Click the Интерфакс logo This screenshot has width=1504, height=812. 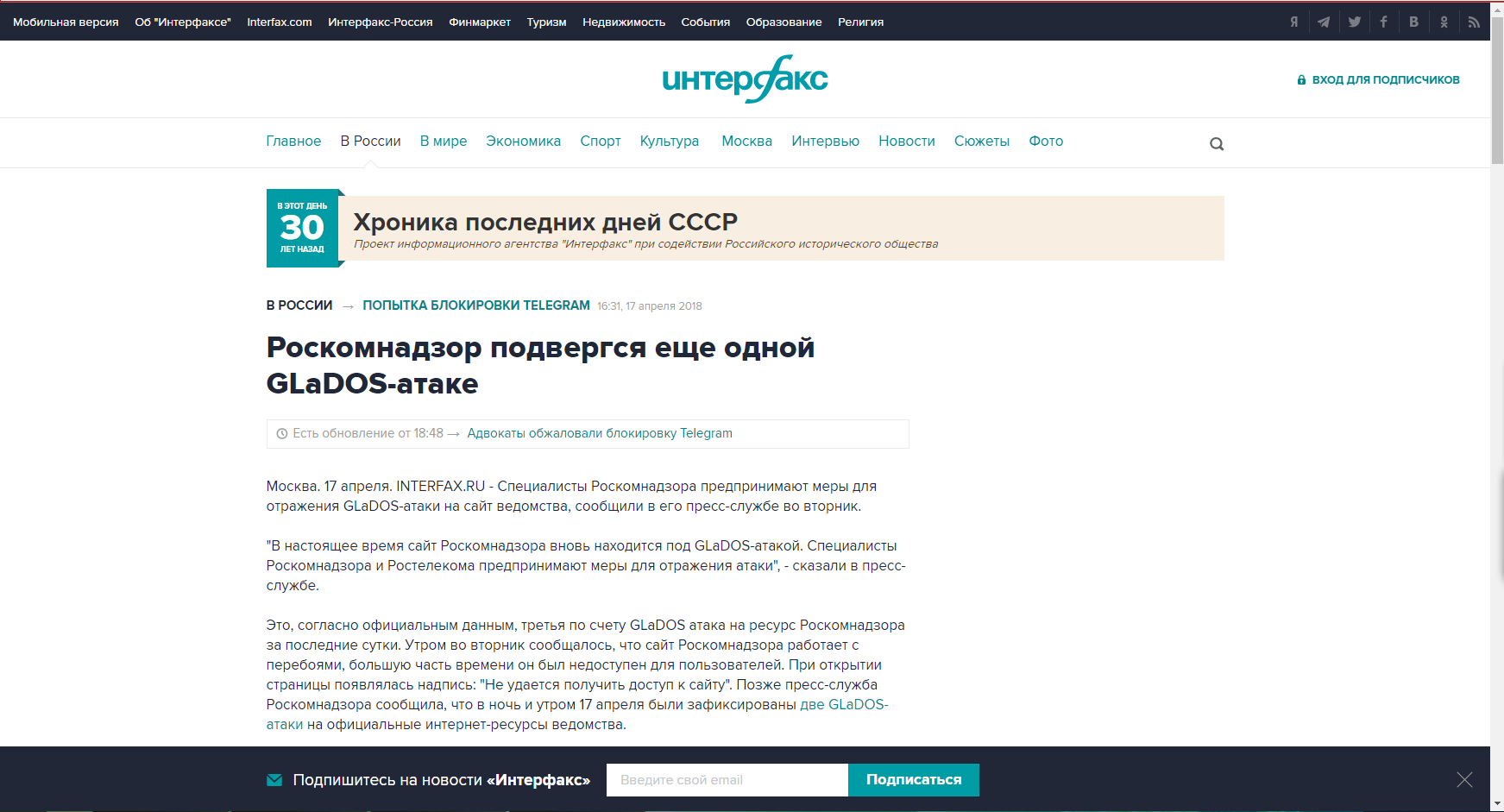[746, 79]
